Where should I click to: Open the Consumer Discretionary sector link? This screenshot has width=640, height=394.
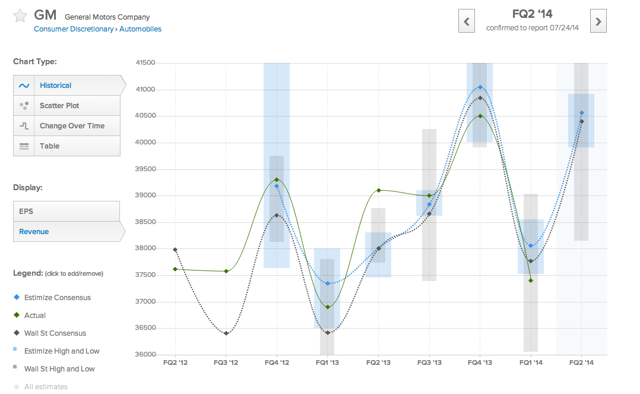[73, 29]
